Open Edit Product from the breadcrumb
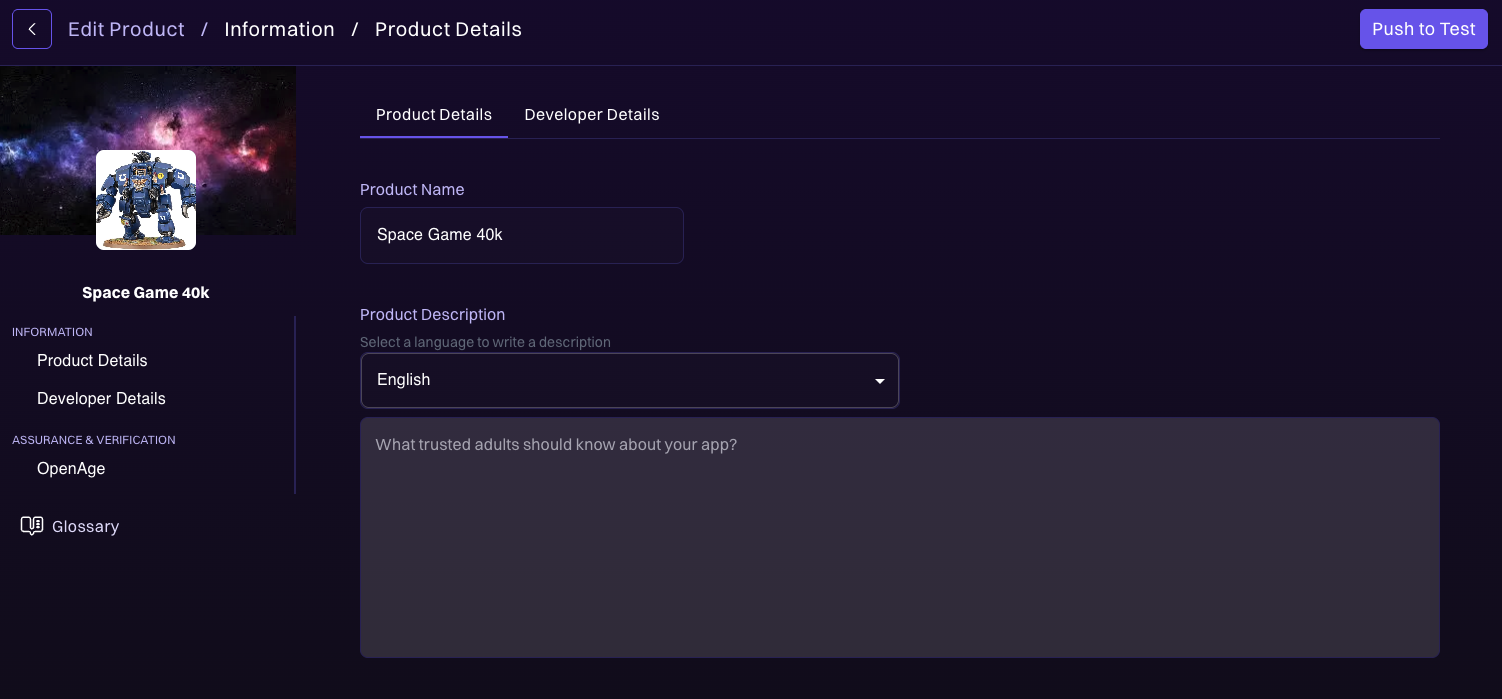The image size is (1502, 699). (x=126, y=29)
